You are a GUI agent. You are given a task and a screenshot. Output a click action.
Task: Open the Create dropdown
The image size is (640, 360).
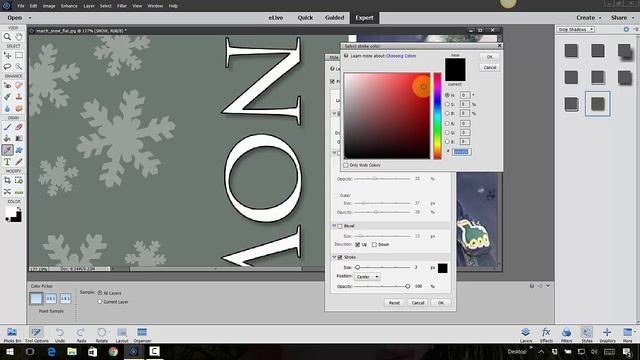point(589,18)
